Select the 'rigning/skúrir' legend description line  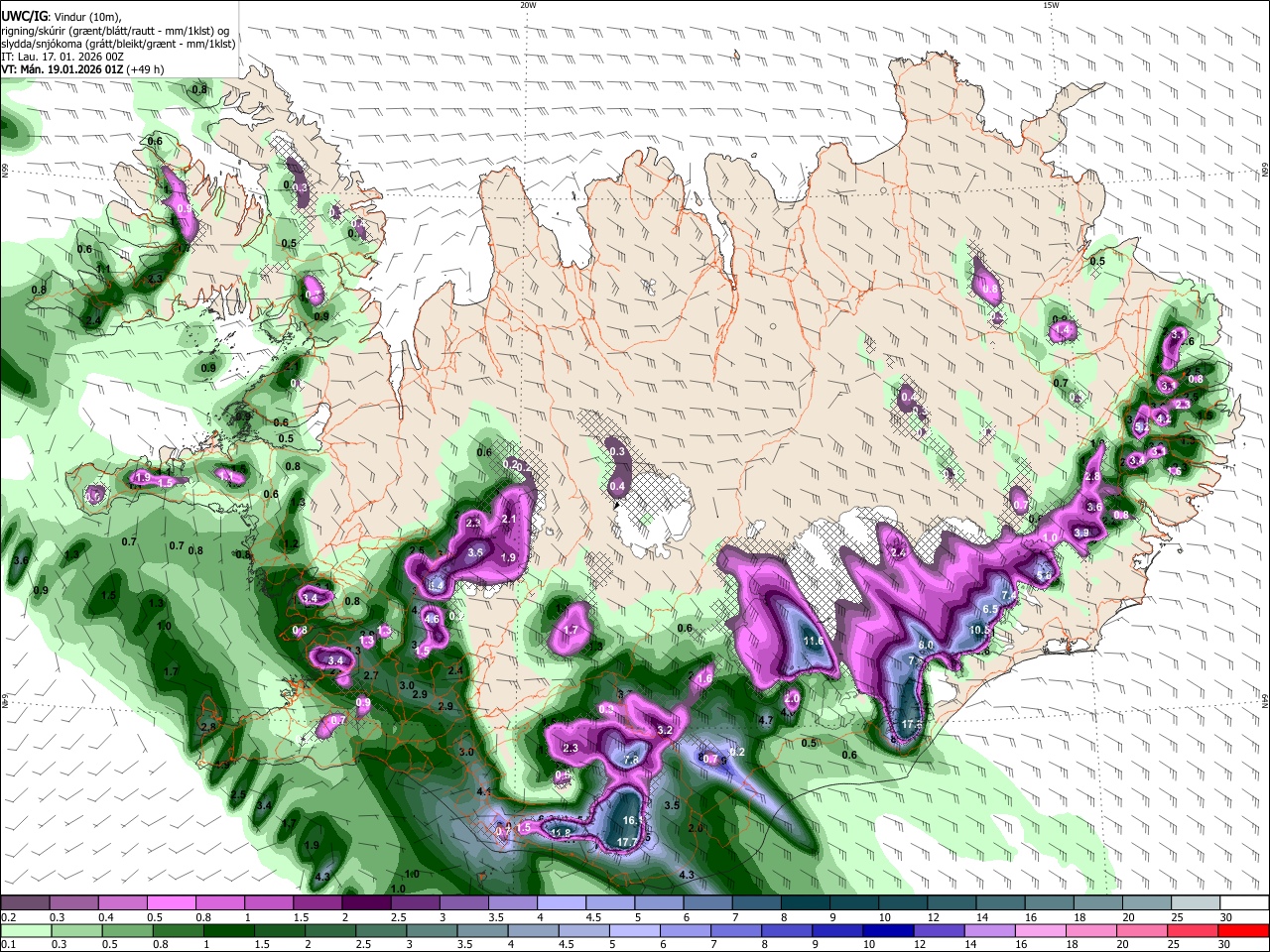point(115,30)
